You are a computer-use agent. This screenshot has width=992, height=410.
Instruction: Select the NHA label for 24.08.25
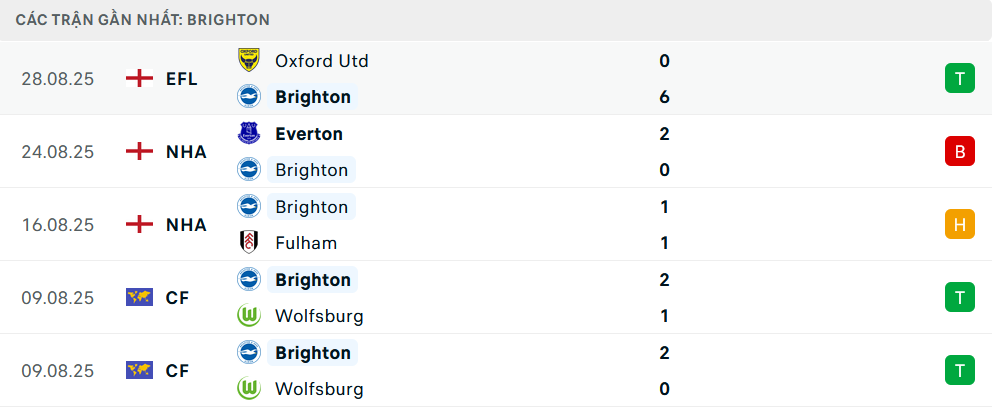pyautogui.click(x=186, y=152)
